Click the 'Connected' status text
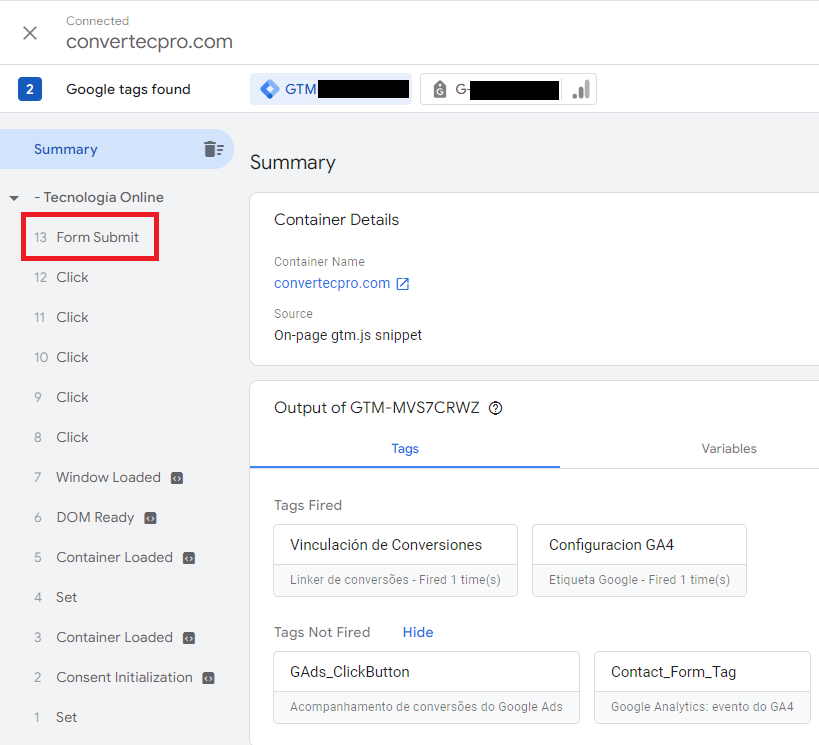Image resolution: width=819 pixels, height=745 pixels. 97,21
